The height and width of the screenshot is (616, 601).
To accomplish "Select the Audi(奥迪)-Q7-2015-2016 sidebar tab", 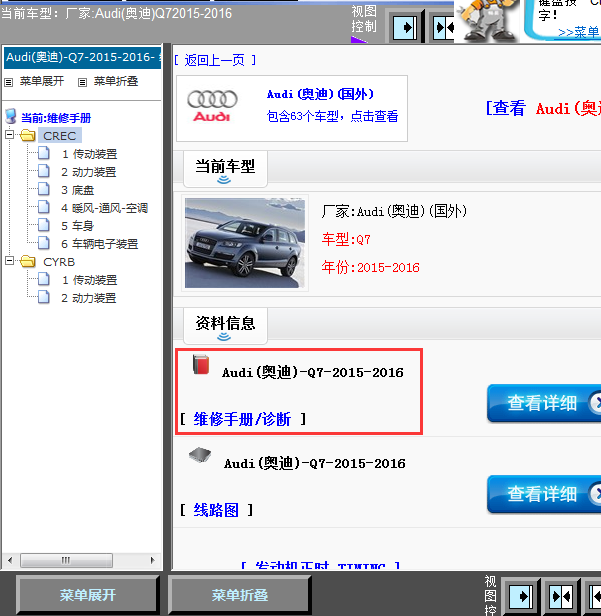I will pos(82,57).
